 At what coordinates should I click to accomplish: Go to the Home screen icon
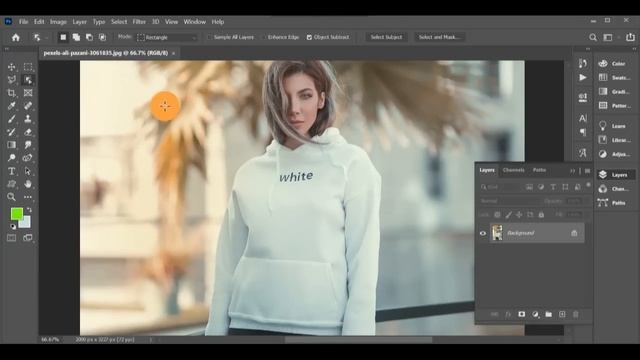[16, 38]
